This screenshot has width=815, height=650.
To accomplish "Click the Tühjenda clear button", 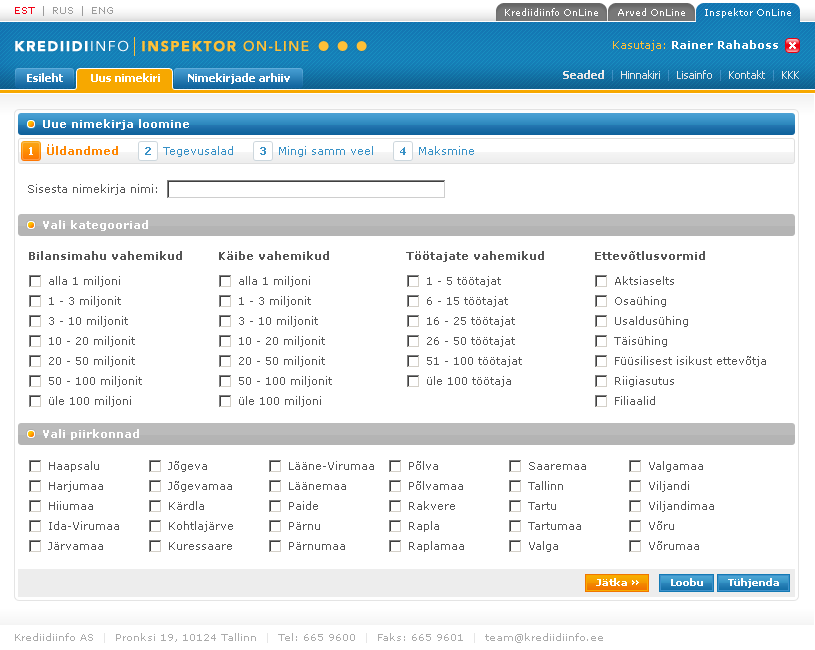I will (x=753, y=583).
